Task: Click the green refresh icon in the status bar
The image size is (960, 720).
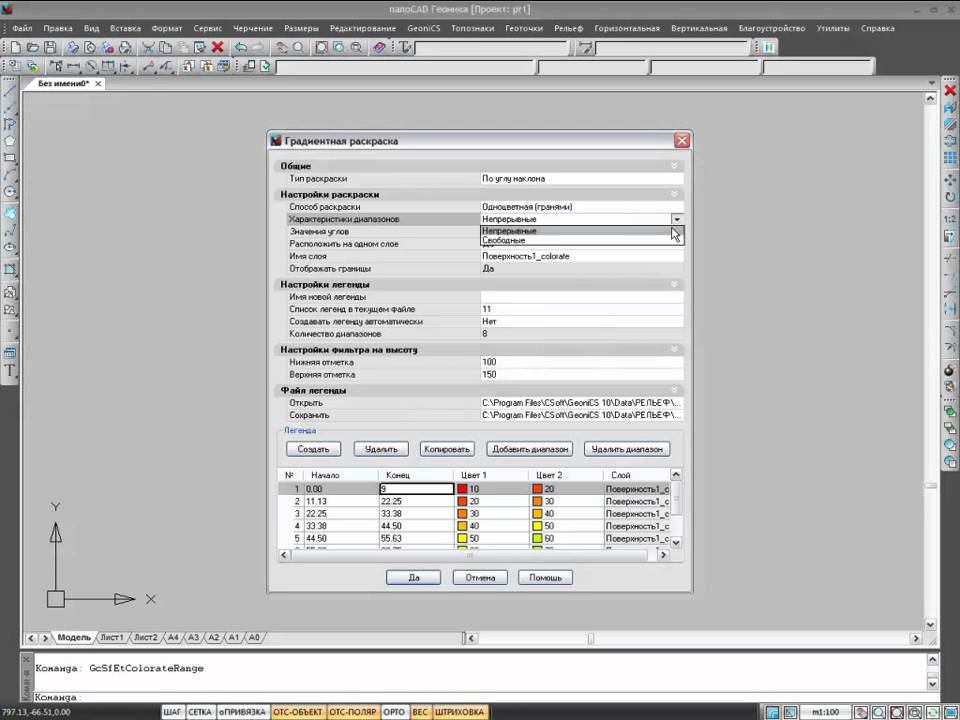Action: 932,712
